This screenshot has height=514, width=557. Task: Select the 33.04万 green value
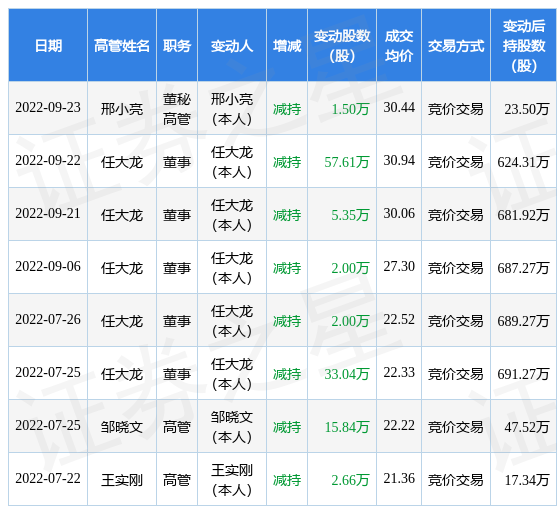pos(347,374)
